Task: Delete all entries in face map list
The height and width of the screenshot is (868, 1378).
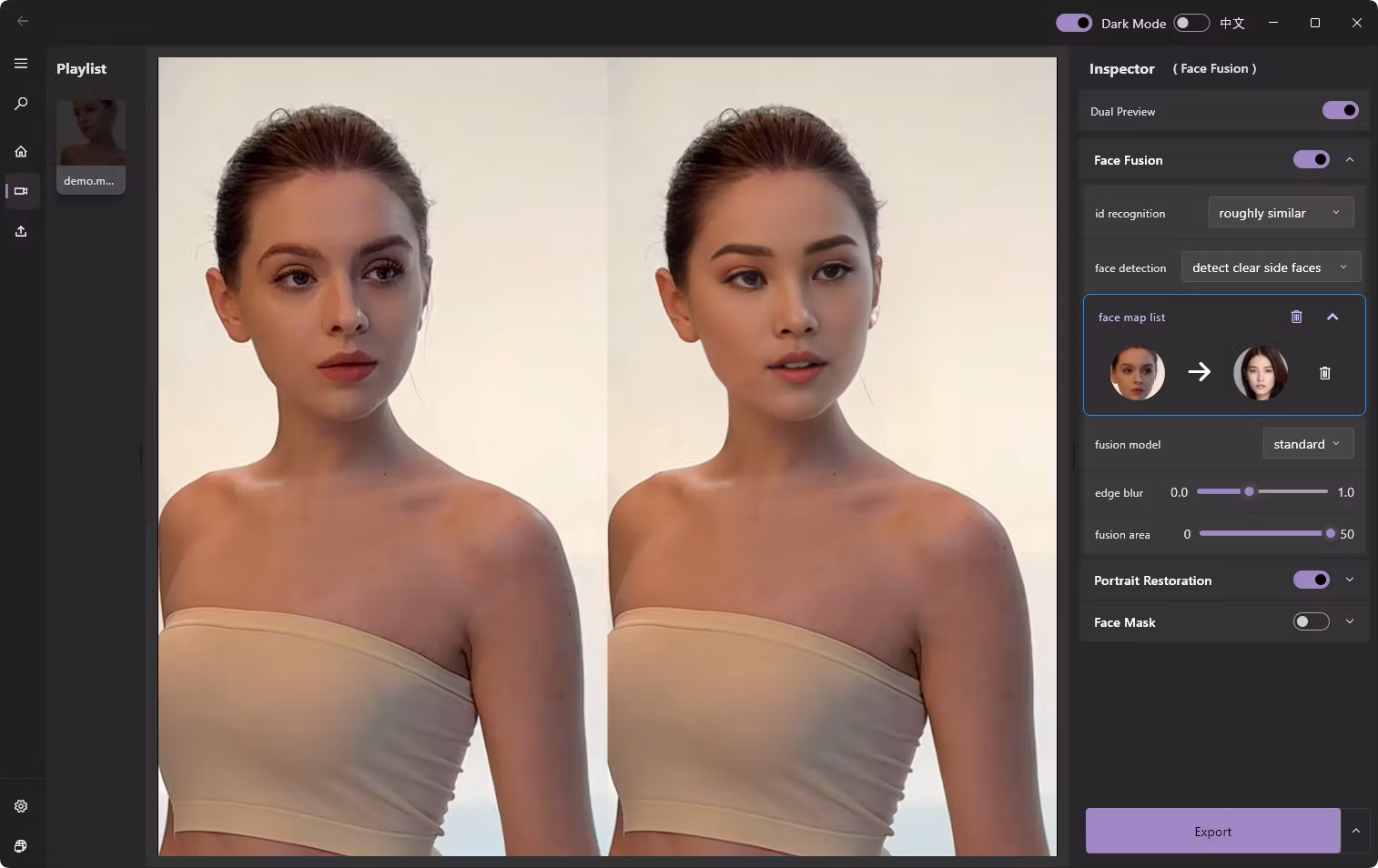Action: coord(1296,317)
